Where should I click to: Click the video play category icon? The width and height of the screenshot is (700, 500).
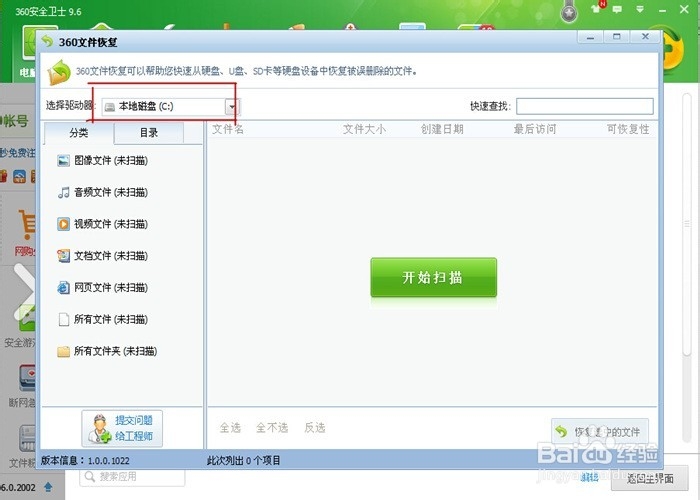tap(63, 224)
